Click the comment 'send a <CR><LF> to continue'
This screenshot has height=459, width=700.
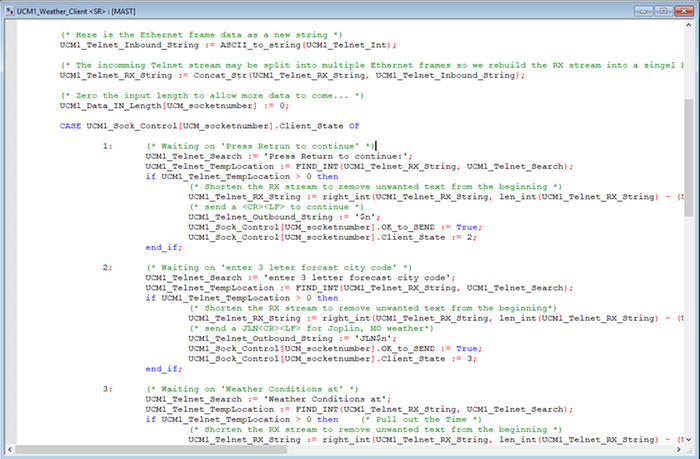(x=276, y=207)
